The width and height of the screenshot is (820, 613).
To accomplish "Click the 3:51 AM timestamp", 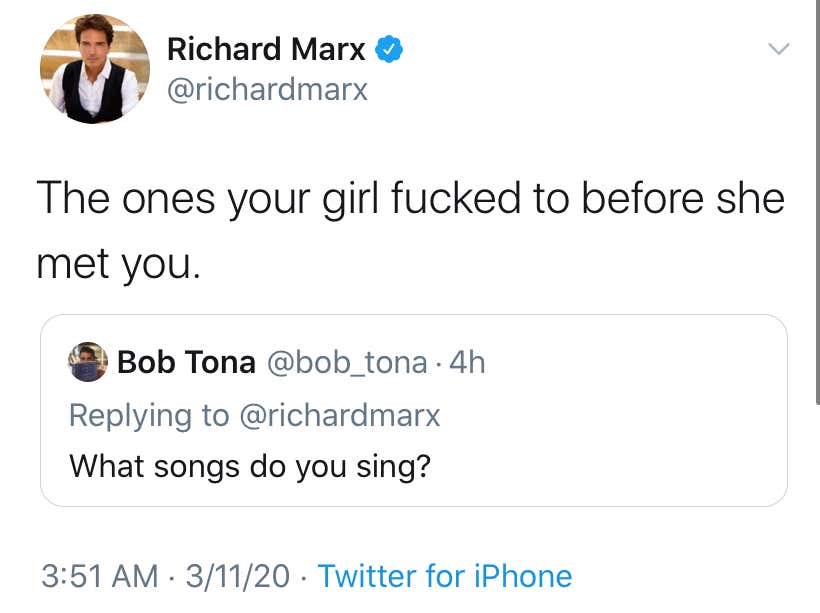I will coord(100,576).
